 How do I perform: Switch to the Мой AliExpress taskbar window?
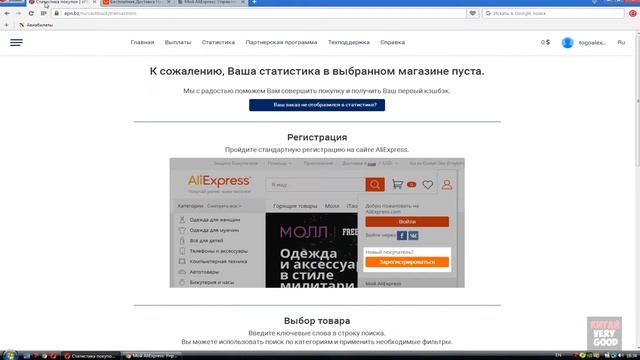[x=152, y=356]
